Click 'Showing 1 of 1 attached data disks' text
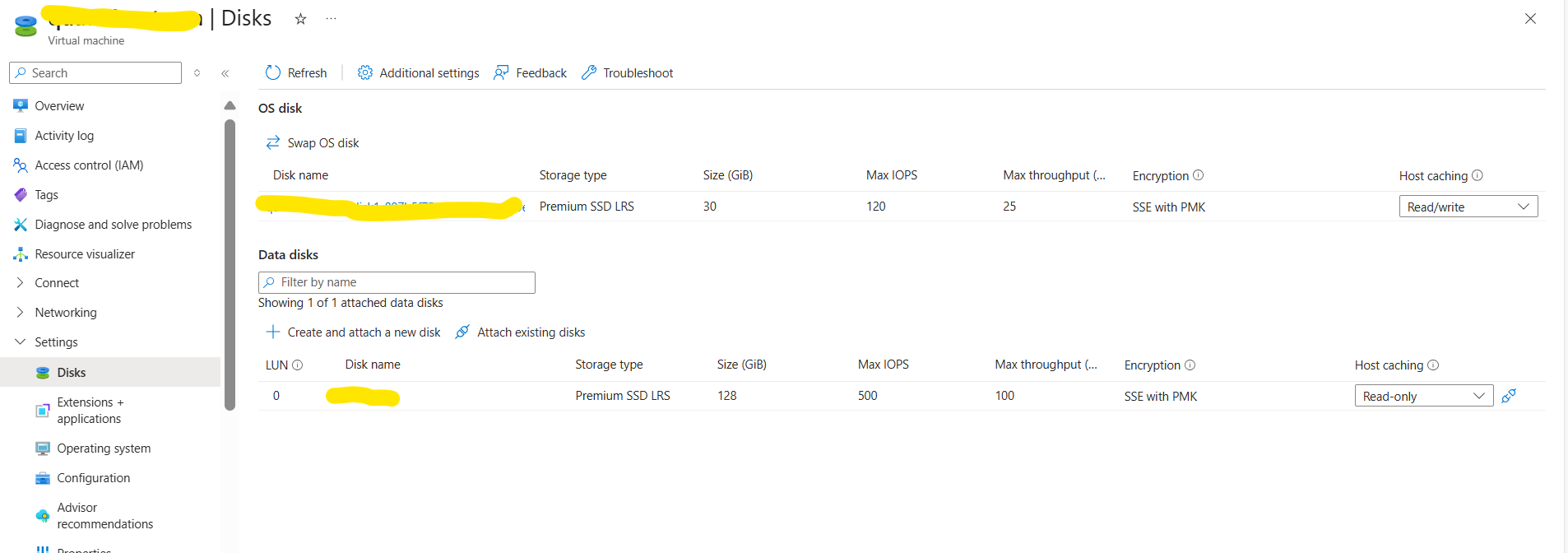 [350, 303]
